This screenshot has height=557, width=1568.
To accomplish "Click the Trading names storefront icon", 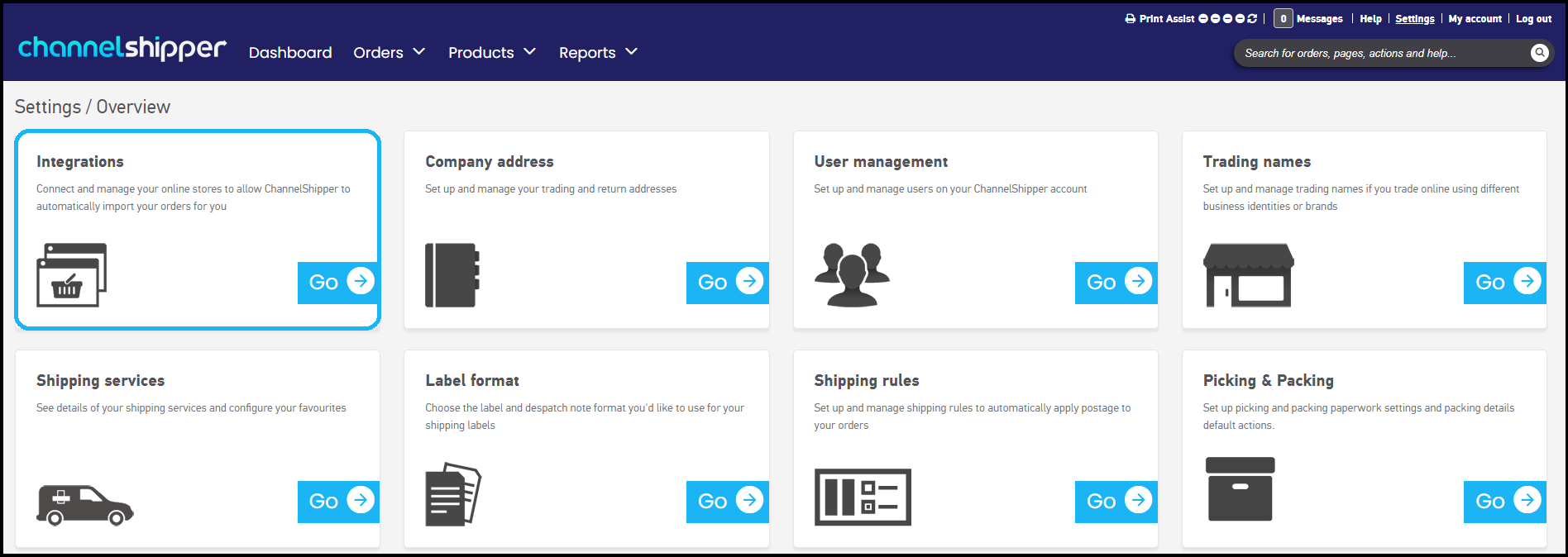I will tap(1249, 275).
